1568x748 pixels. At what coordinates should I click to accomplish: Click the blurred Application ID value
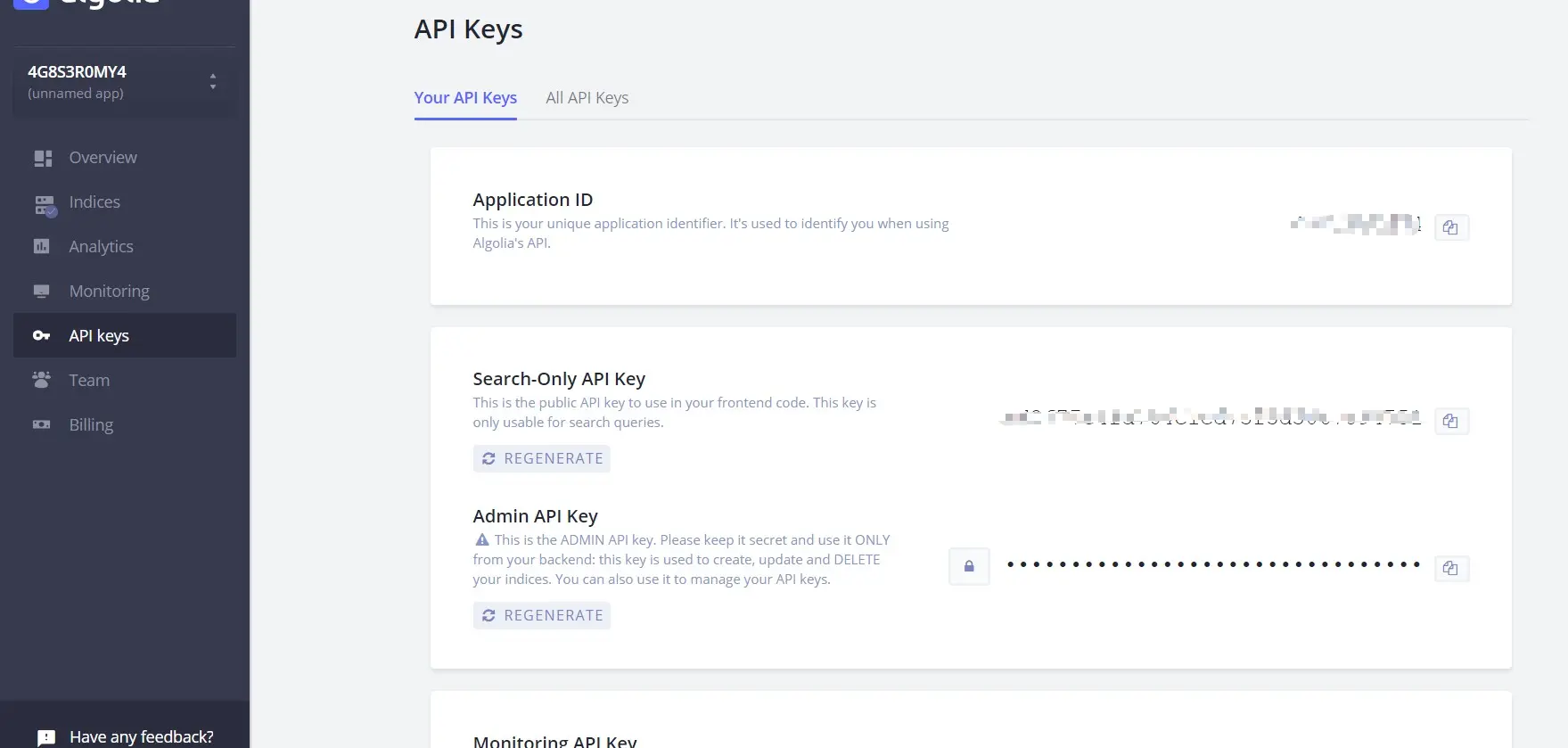(1356, 224)
